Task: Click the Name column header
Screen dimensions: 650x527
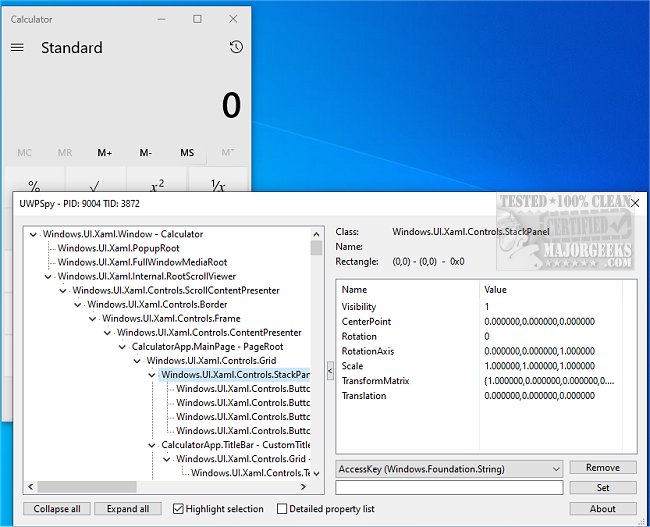Action: pos(407,289)
